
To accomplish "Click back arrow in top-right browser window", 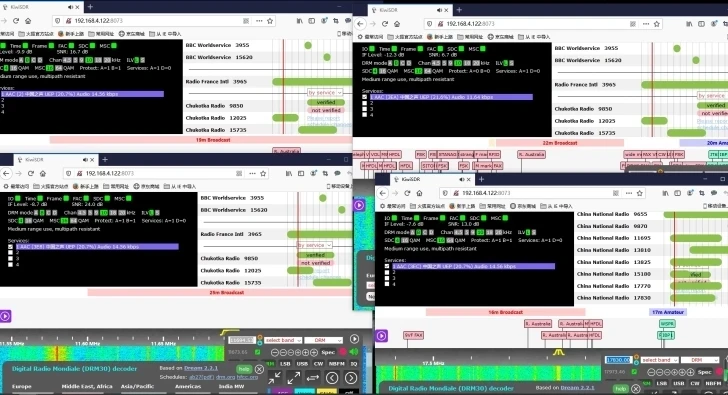I will coord(361,24).
